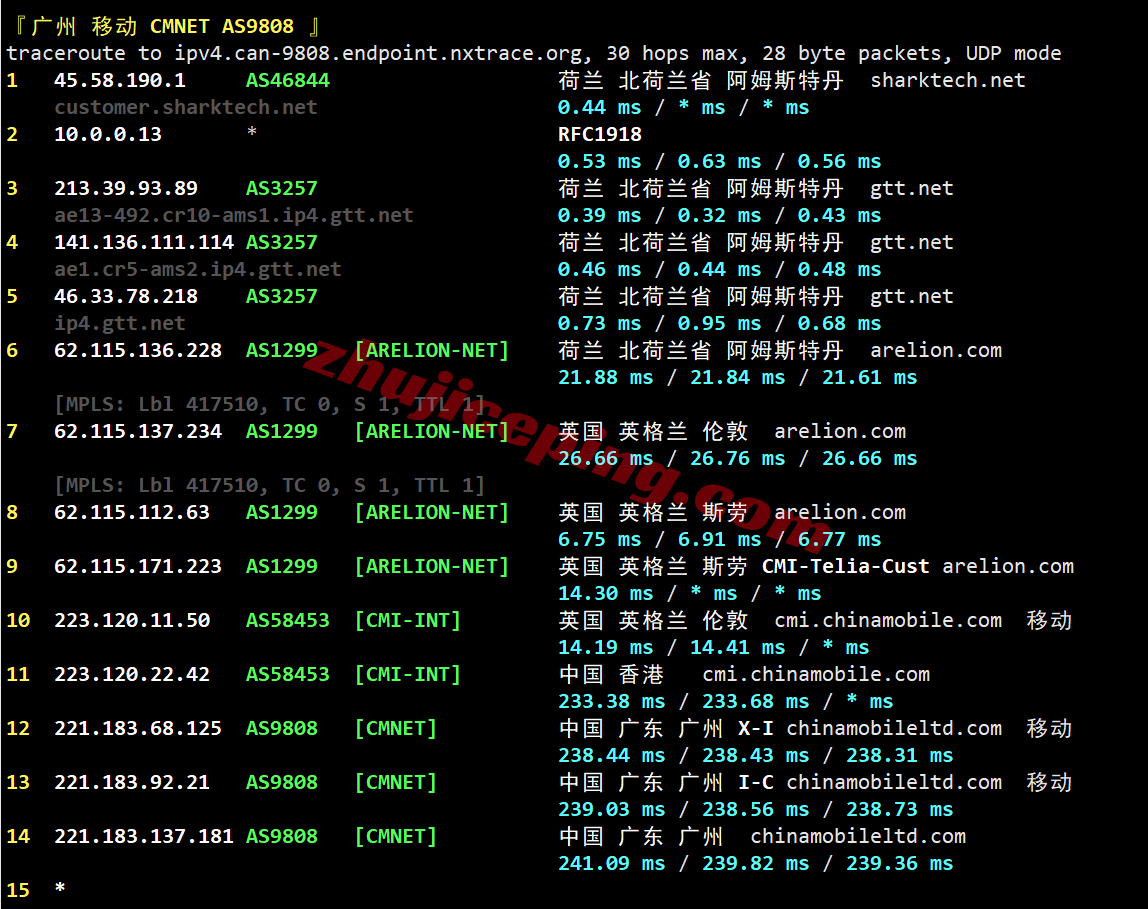Click cmi.chinamobile.com at hop 10
This screenshot has height=909, width=1148.
[888, 621]
